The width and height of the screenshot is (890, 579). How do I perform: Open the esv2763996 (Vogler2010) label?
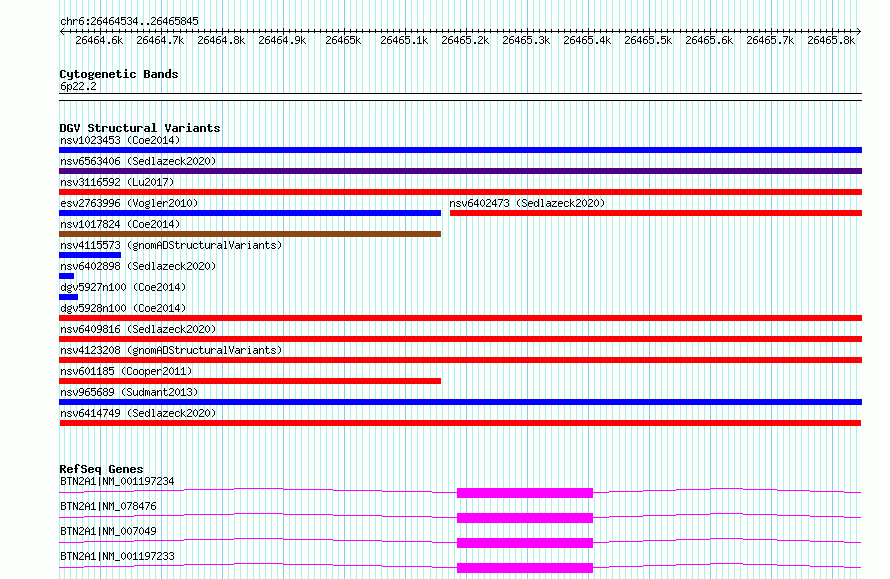(129, 203)
